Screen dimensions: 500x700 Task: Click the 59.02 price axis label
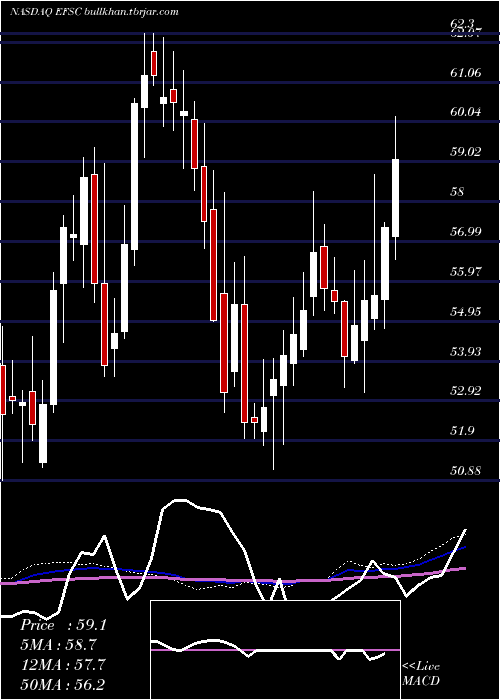click(466, 151)
